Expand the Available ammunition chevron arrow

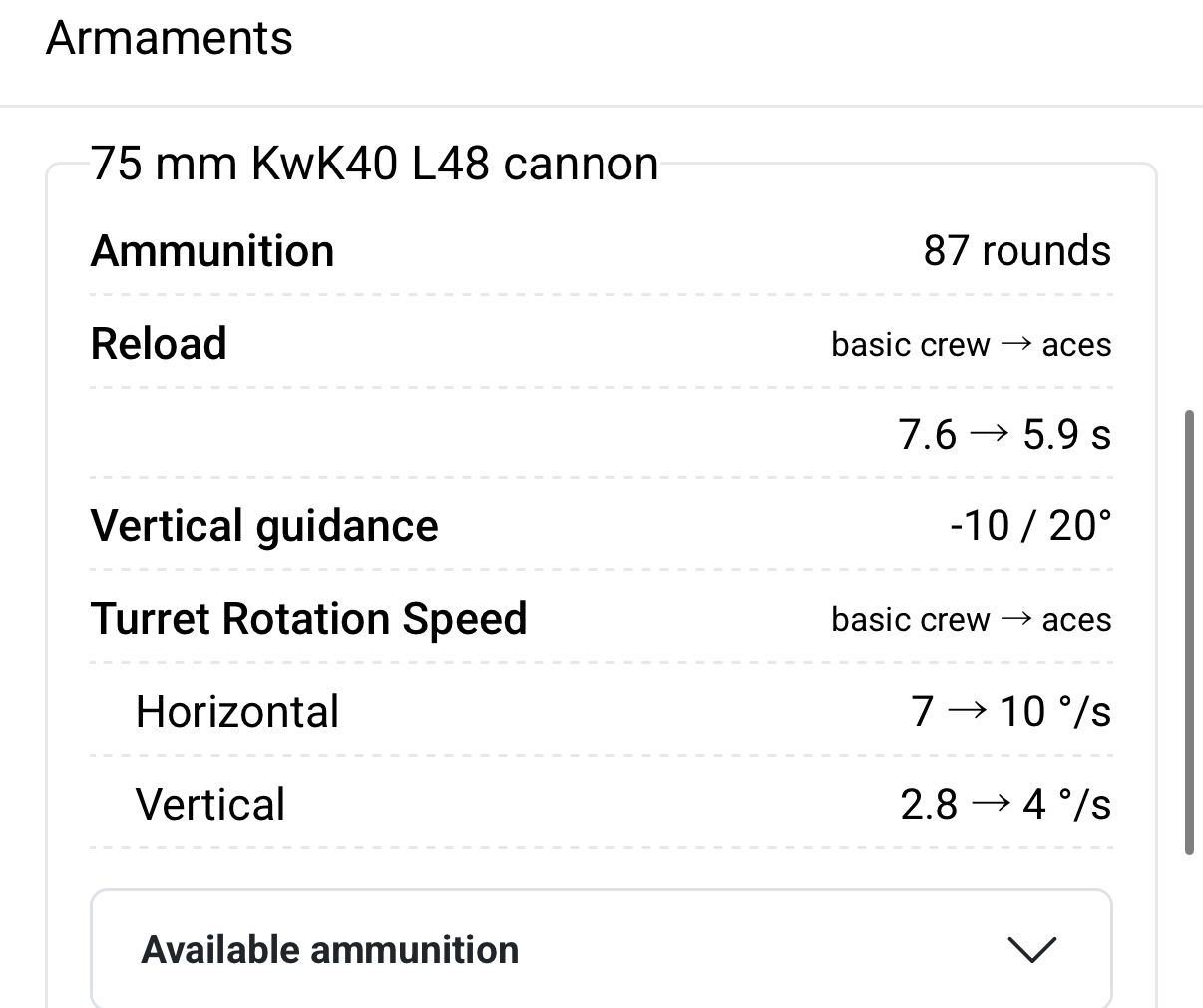(x=1031, y=949)
